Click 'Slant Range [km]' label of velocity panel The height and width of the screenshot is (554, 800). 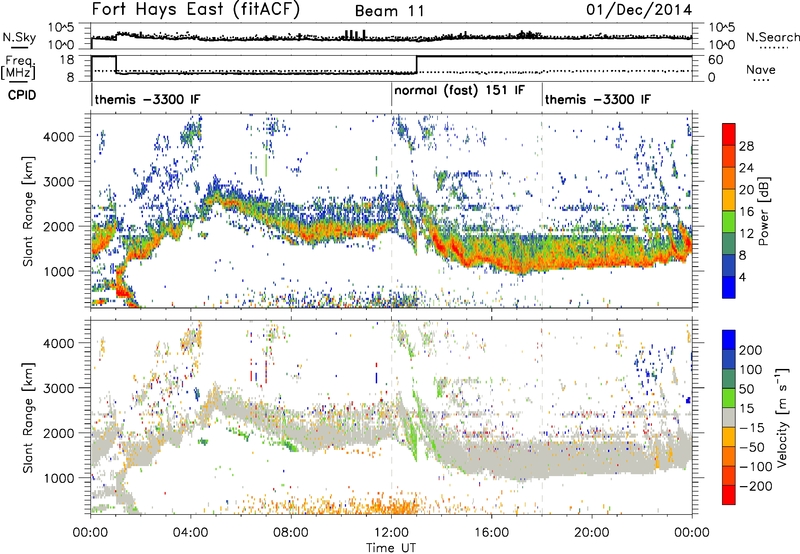coord(28,418)
